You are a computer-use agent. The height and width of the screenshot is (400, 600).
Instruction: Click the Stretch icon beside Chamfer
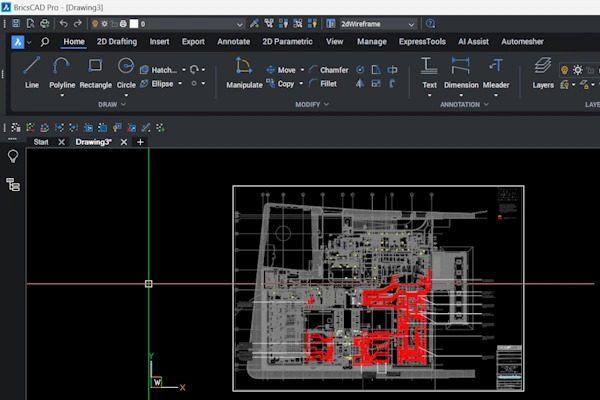(376, 70)
